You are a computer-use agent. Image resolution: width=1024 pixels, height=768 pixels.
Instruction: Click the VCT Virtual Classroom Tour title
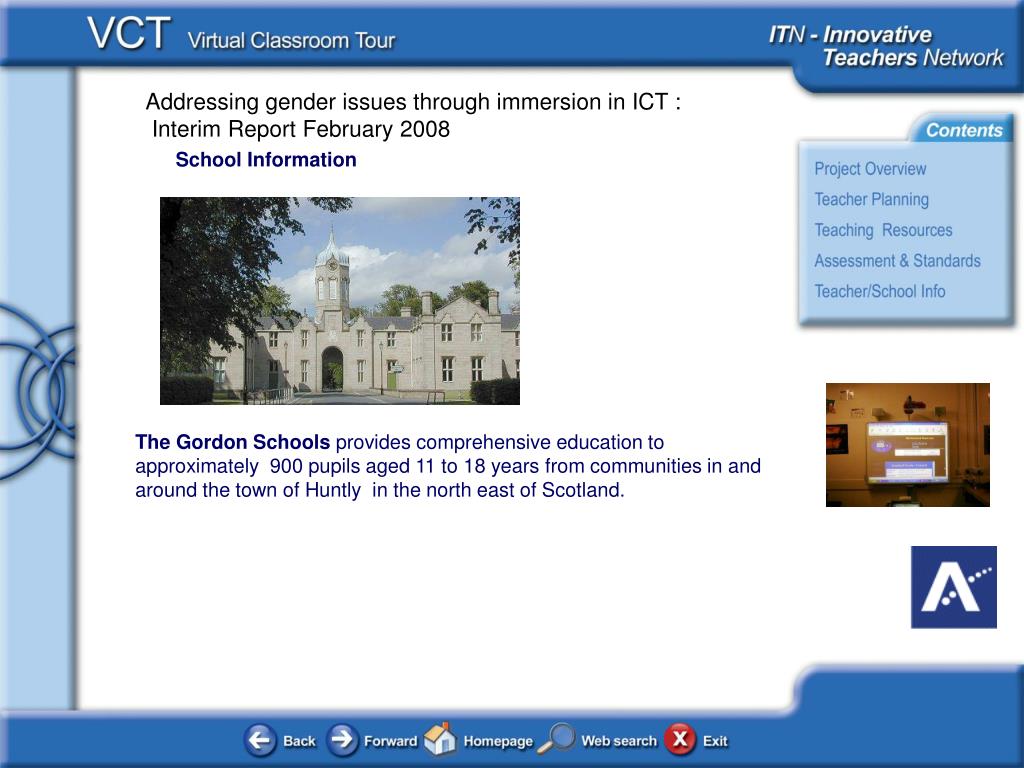[241, 35]
